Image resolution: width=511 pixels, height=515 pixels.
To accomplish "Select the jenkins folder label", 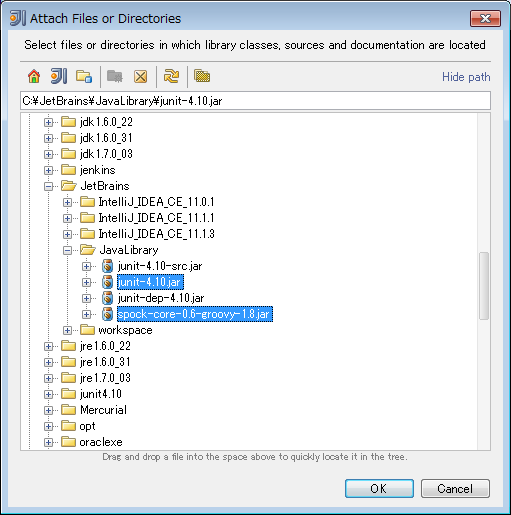I will click(98, 170).
